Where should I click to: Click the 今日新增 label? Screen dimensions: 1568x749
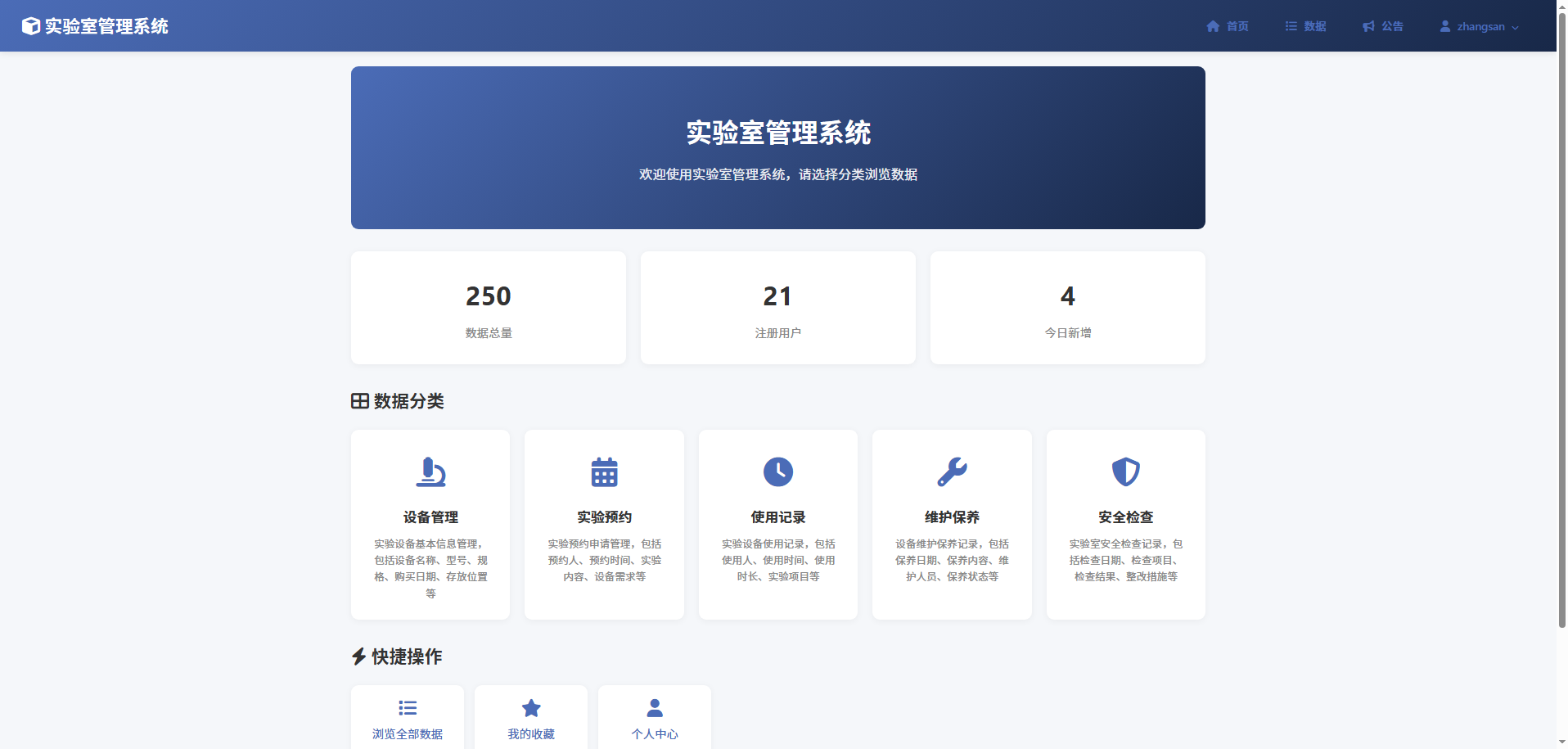pyautogui.click(x=1068, y=333)
